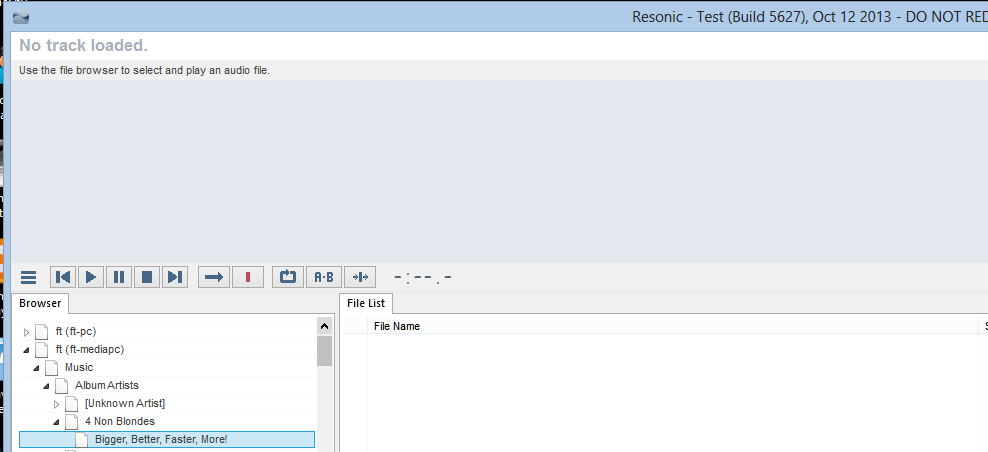The height and width of the screenshot is (452, 988).
Task: Click the A-B repeat button
Action: click(324, 277)
